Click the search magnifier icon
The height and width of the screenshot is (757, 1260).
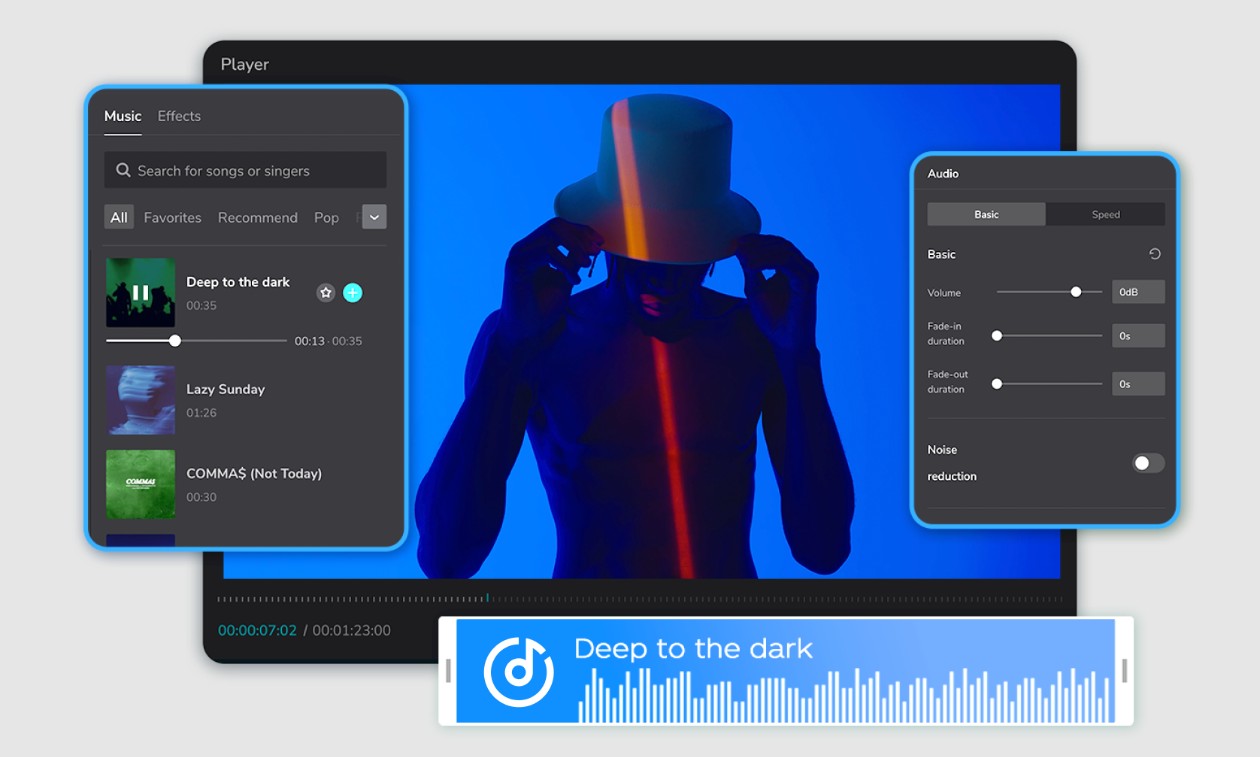pos(123,171)
